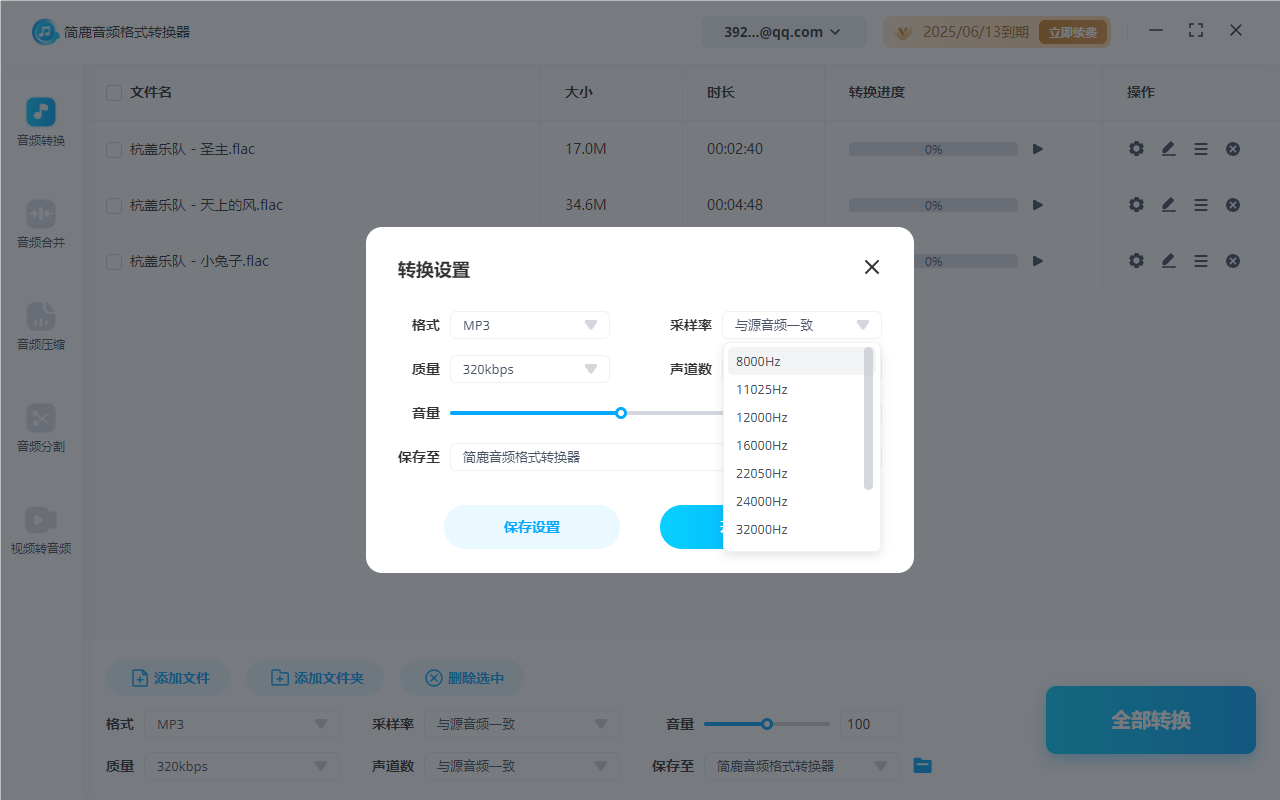Rename 天上的风.flac using the pencil icon
The height and width of the screenshot is (800, 1280).
coord(1168,204)
